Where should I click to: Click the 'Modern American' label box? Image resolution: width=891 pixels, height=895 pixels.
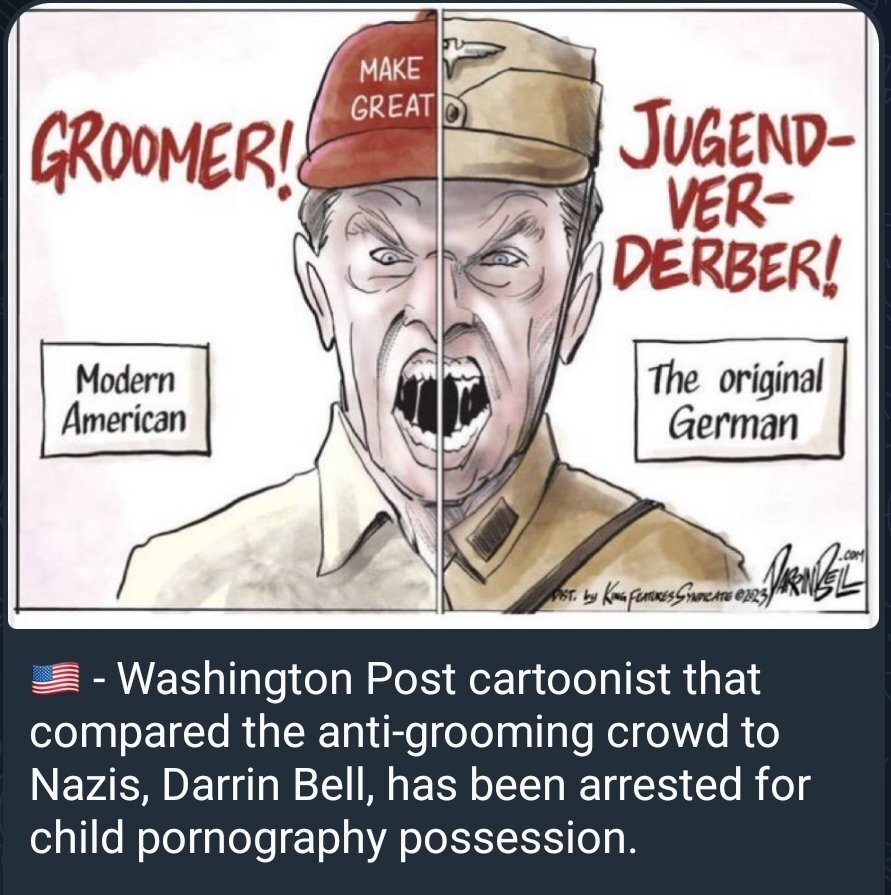124,400
